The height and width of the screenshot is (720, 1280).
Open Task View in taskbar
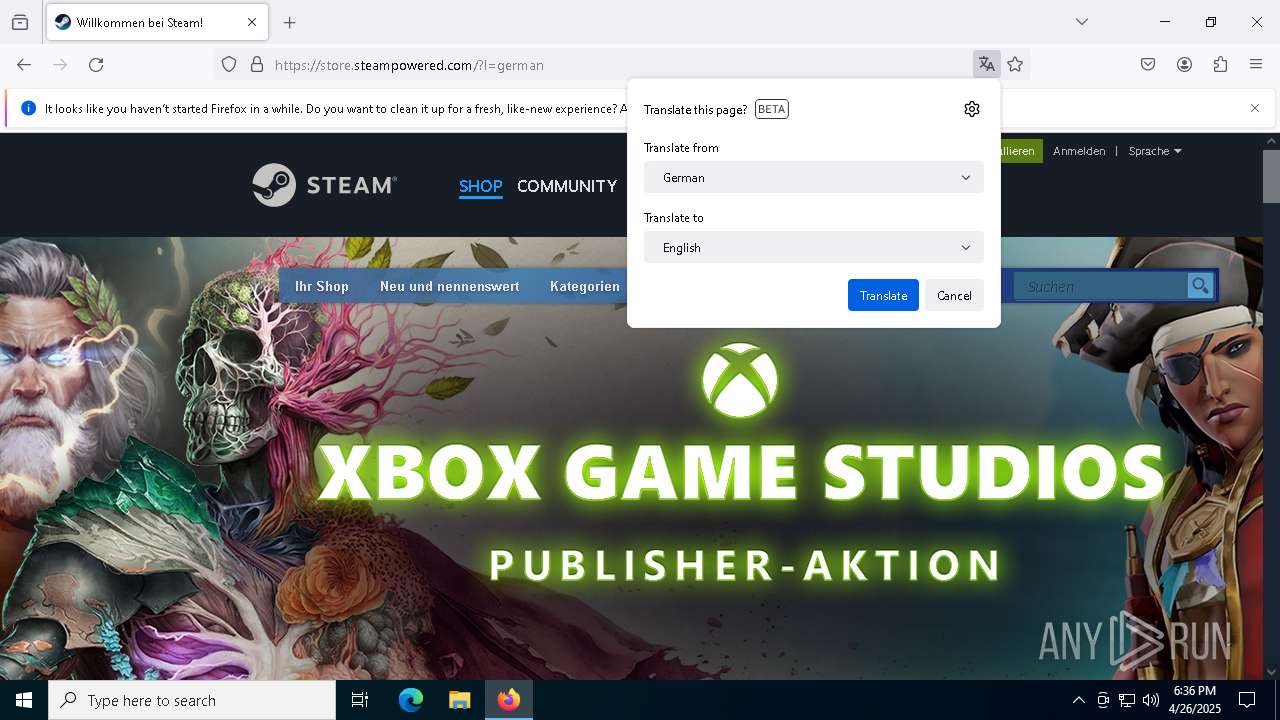[x=360, y=700]
